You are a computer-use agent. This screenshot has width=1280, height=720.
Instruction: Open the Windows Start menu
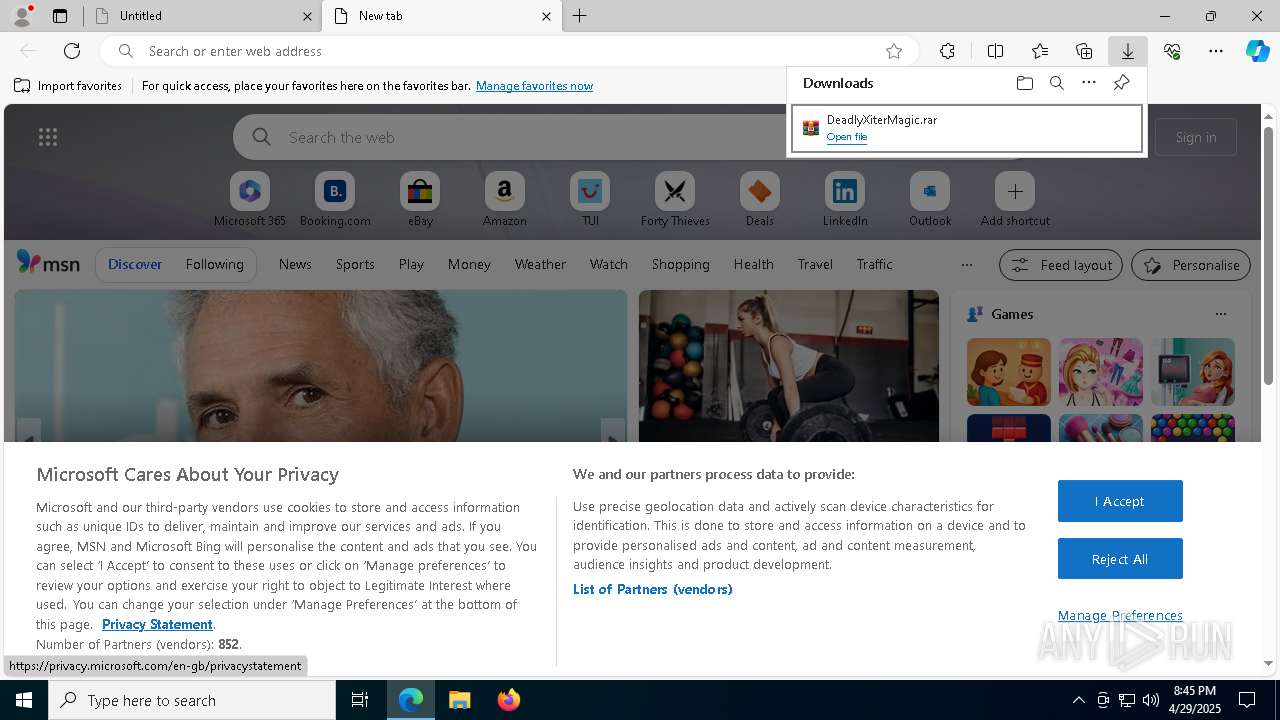(24, 700)
